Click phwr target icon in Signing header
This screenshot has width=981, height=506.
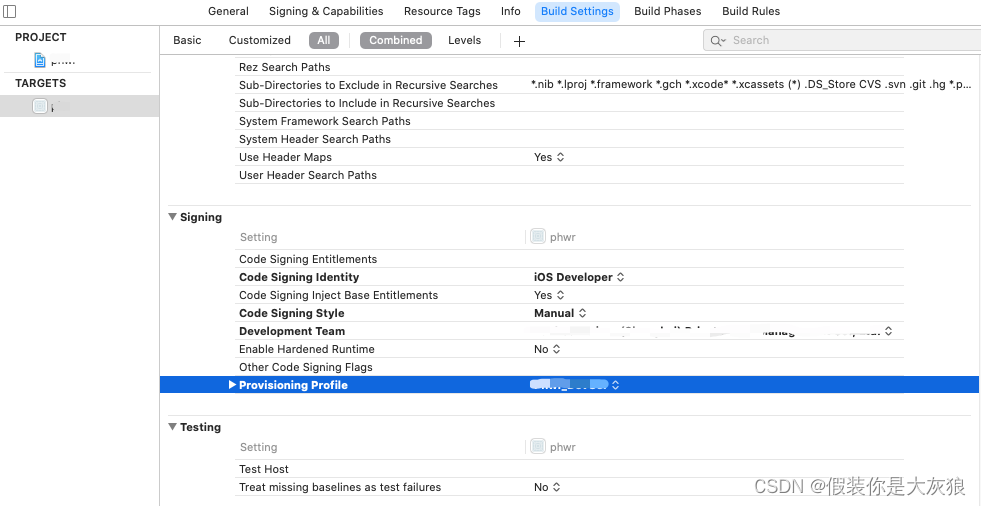click(x=537, y=236)
